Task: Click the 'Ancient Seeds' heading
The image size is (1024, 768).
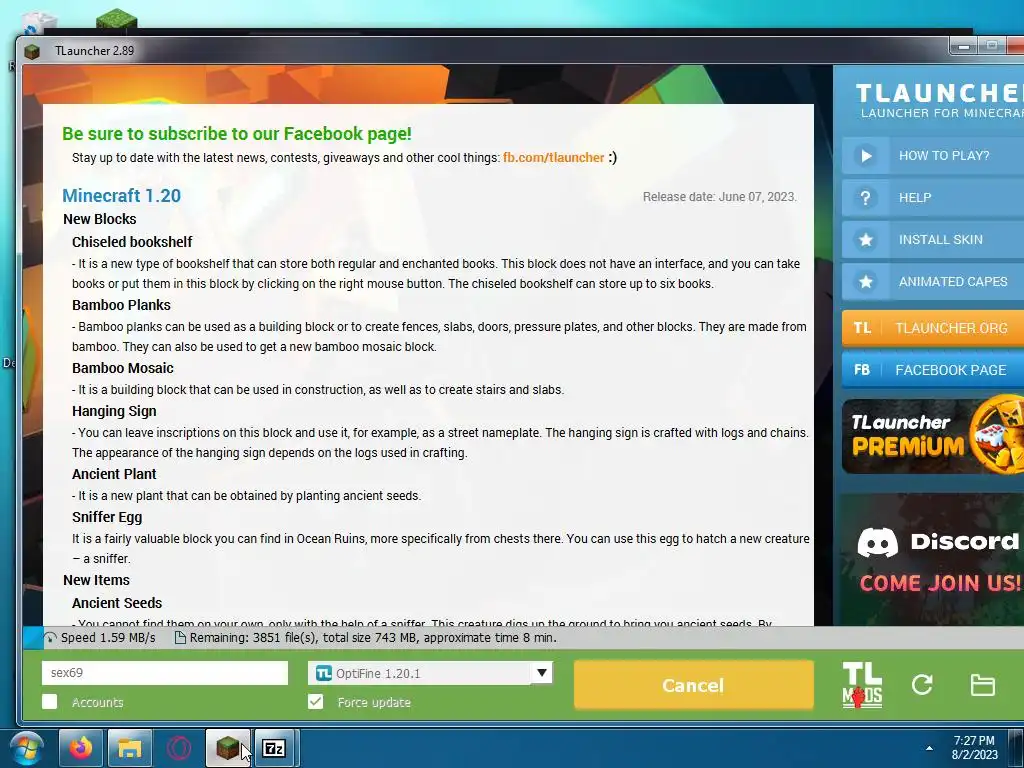Action: (117, 603)
